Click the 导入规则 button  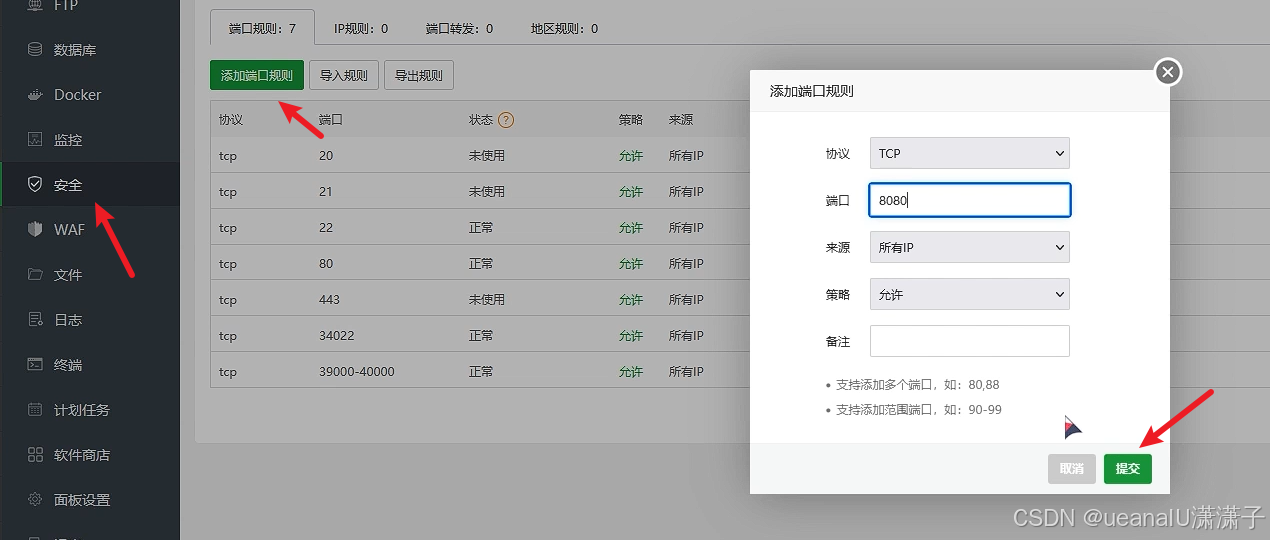coord(344,75)
